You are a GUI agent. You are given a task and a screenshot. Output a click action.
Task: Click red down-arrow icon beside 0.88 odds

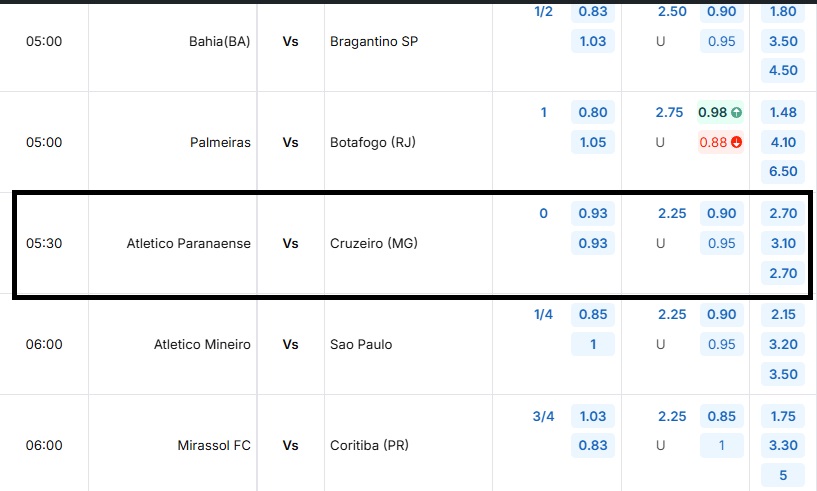coord(737,142)
